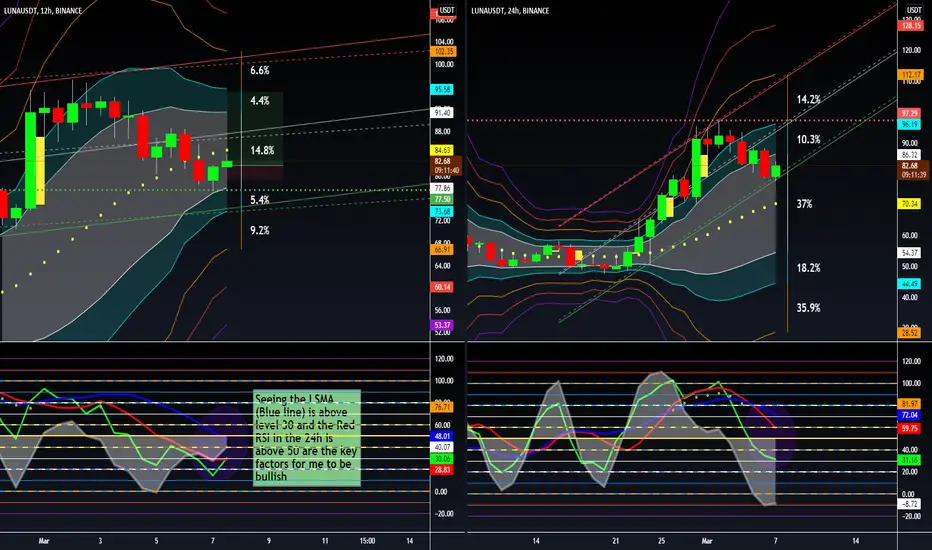
Task: Click the 18.2% label on the 24h chart
Action: click(x=809, y=268)
